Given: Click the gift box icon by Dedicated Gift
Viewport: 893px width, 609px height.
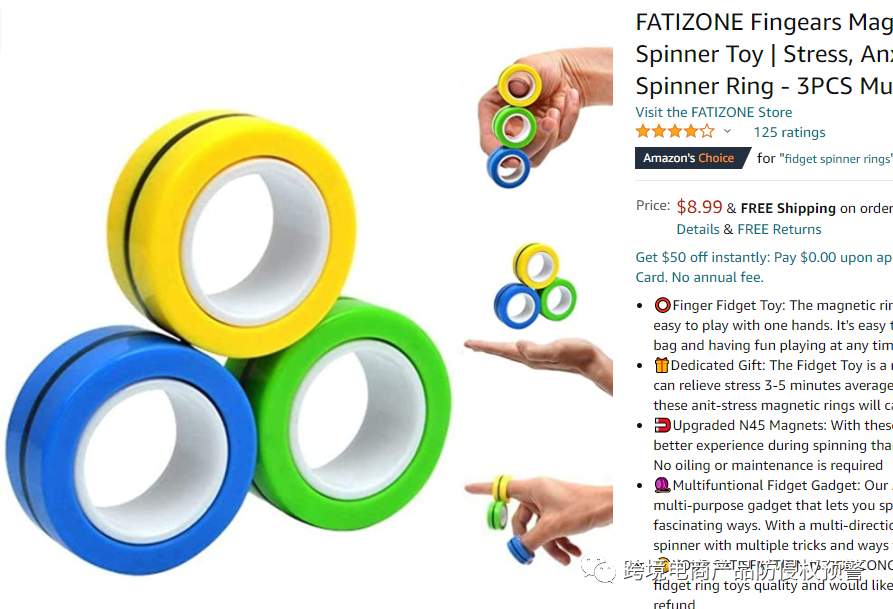Looking at the screenshot, I should pos(661,365).
